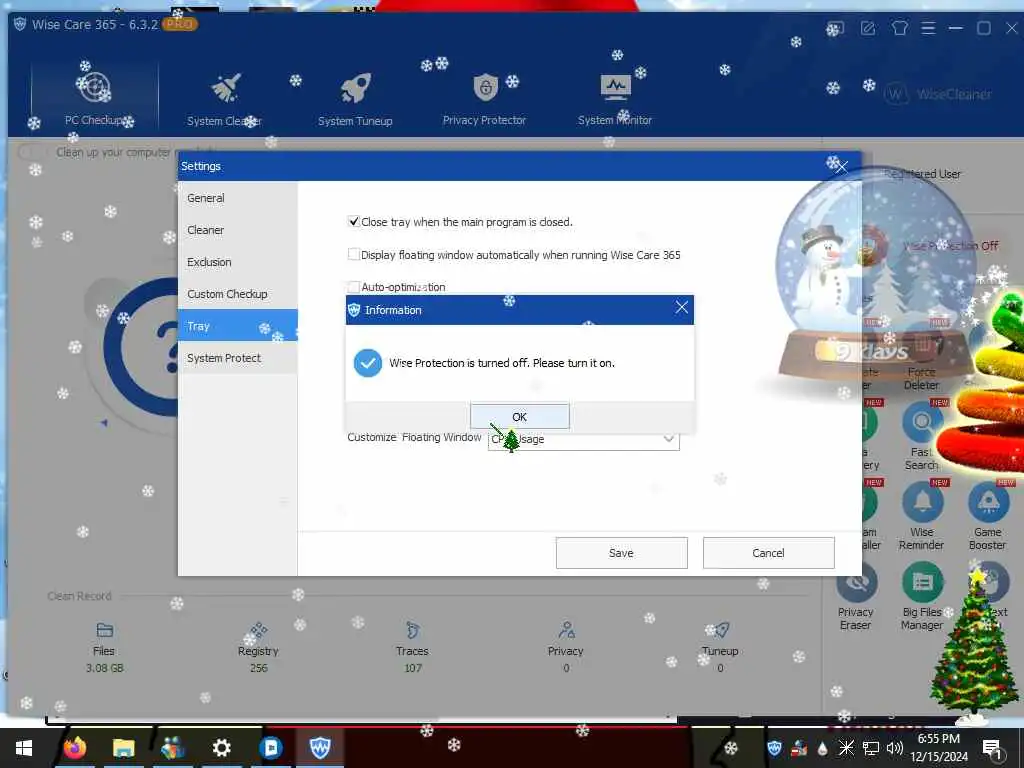This screenshot has height=768, width=1024.
Task: View Traces clean record icon
Action: [x=412, y=630]
